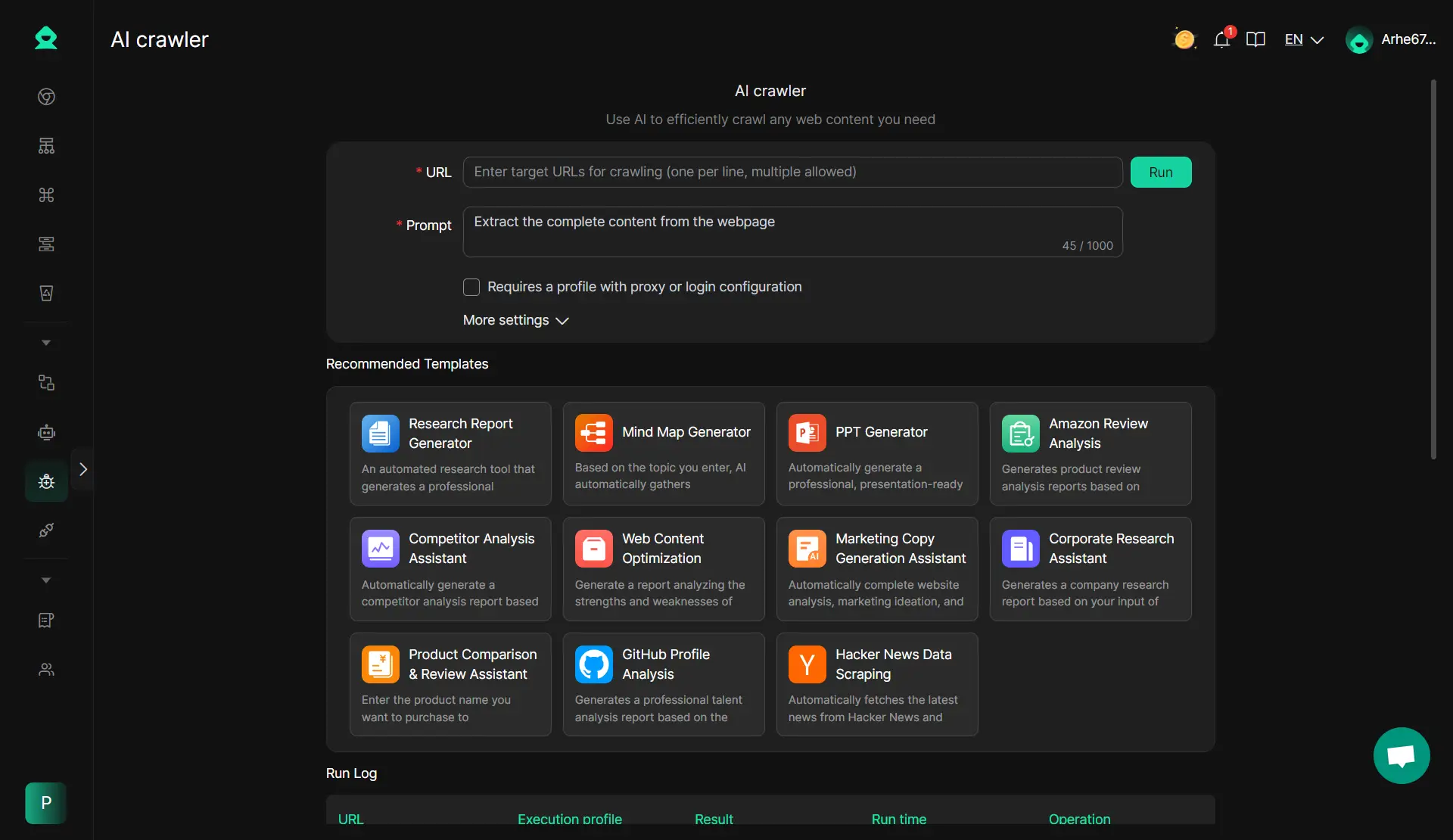
Task: Open the live chat support bubble
Action: point(1401,755)
